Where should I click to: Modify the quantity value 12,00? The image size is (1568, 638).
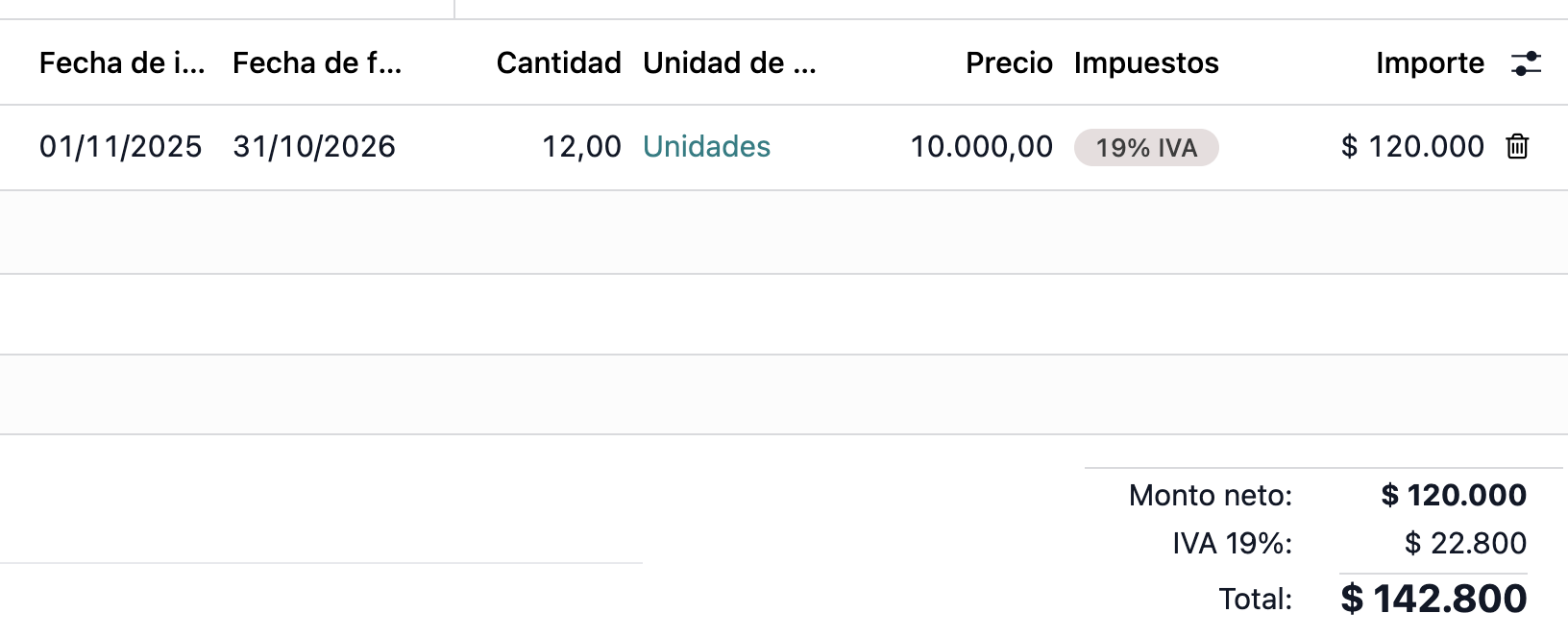[x=584, y=147]
